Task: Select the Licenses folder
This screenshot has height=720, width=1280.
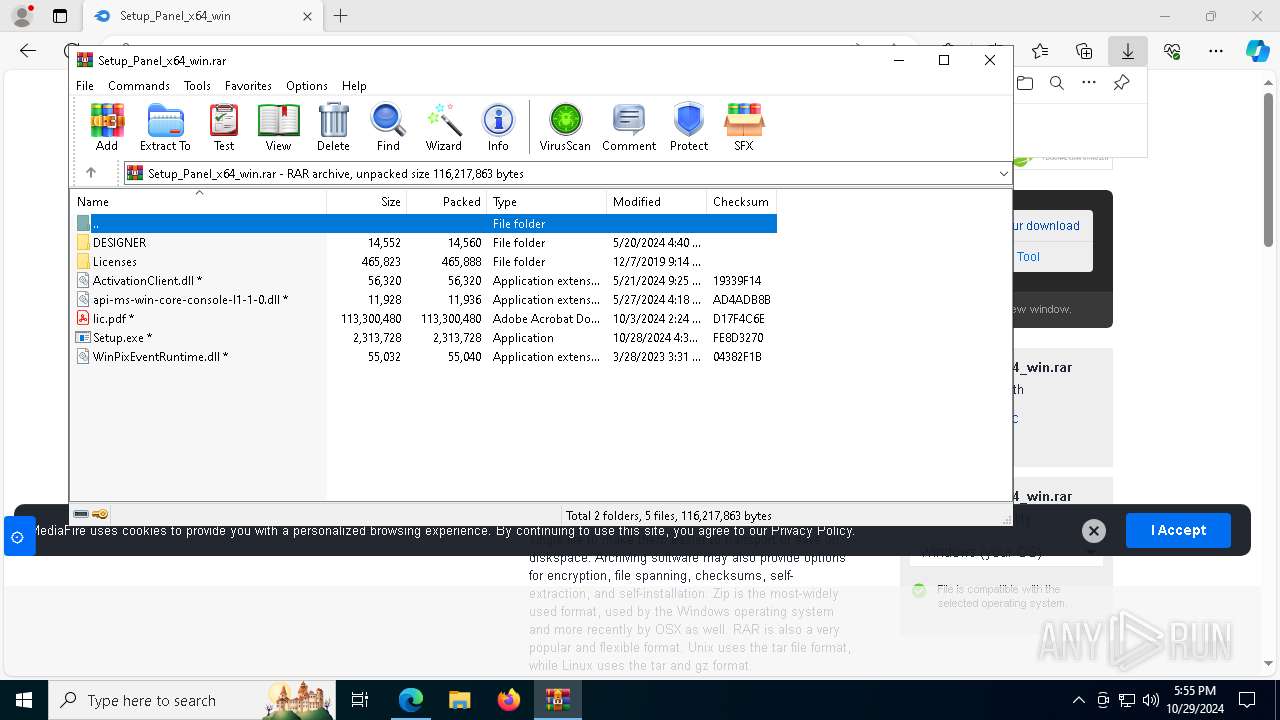Action: point(424,262)
